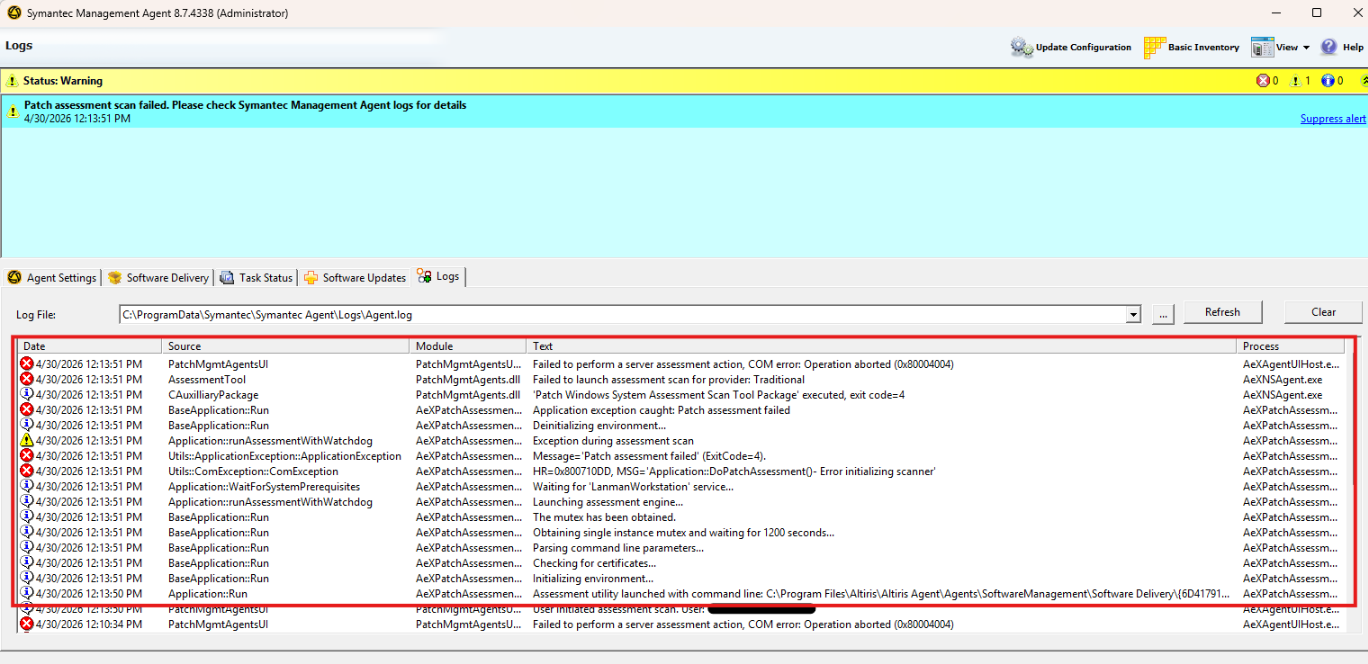Click the error icon on the AssessmentTool row

(x=27, y=380)
